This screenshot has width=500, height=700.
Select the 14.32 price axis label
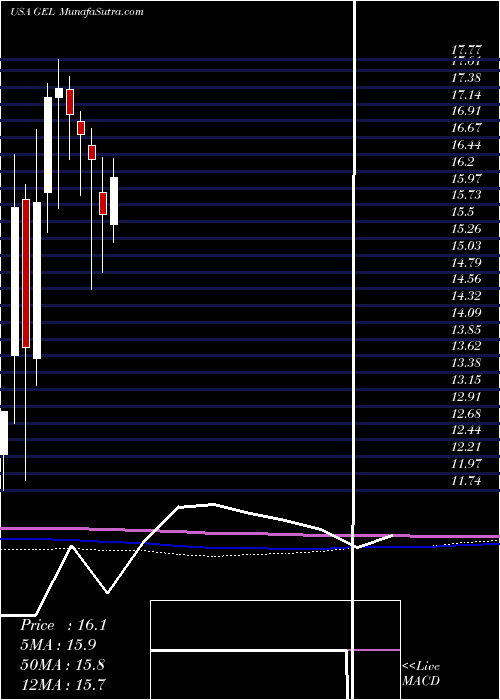tap(466, 296)
